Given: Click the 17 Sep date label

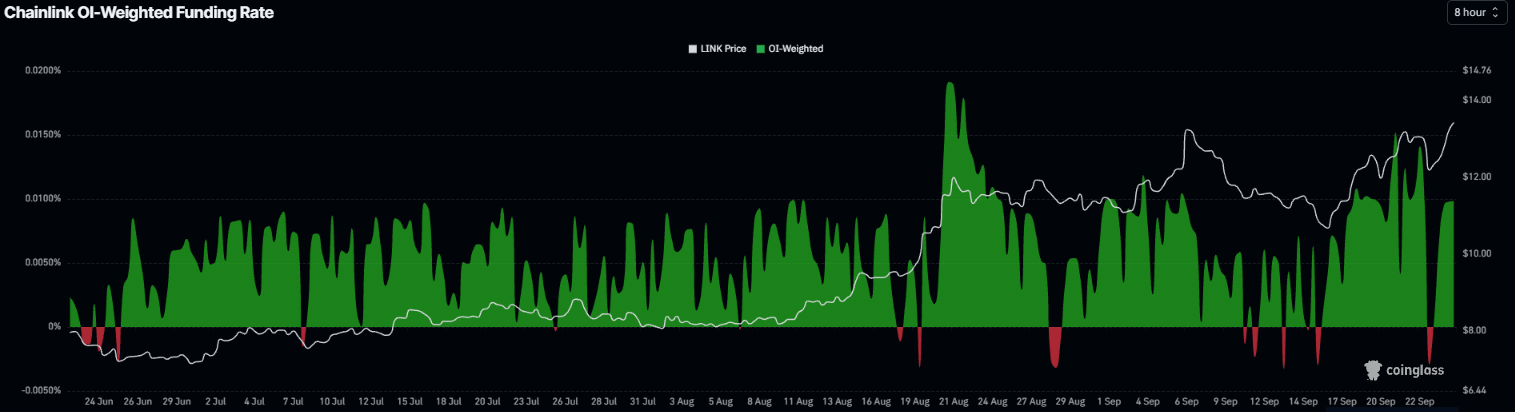Looking at the screenshot, I should tap(1341, 401).
